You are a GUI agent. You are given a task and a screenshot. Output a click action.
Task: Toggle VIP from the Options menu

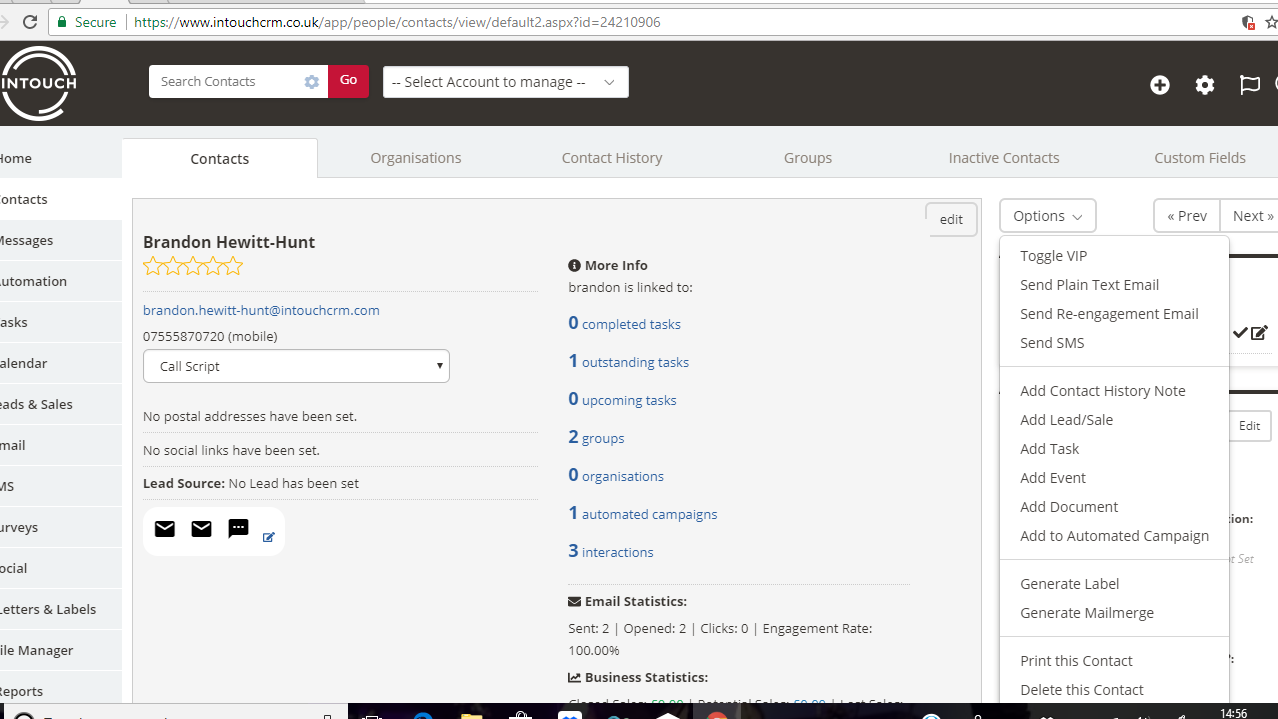(x=1053, y=256)
